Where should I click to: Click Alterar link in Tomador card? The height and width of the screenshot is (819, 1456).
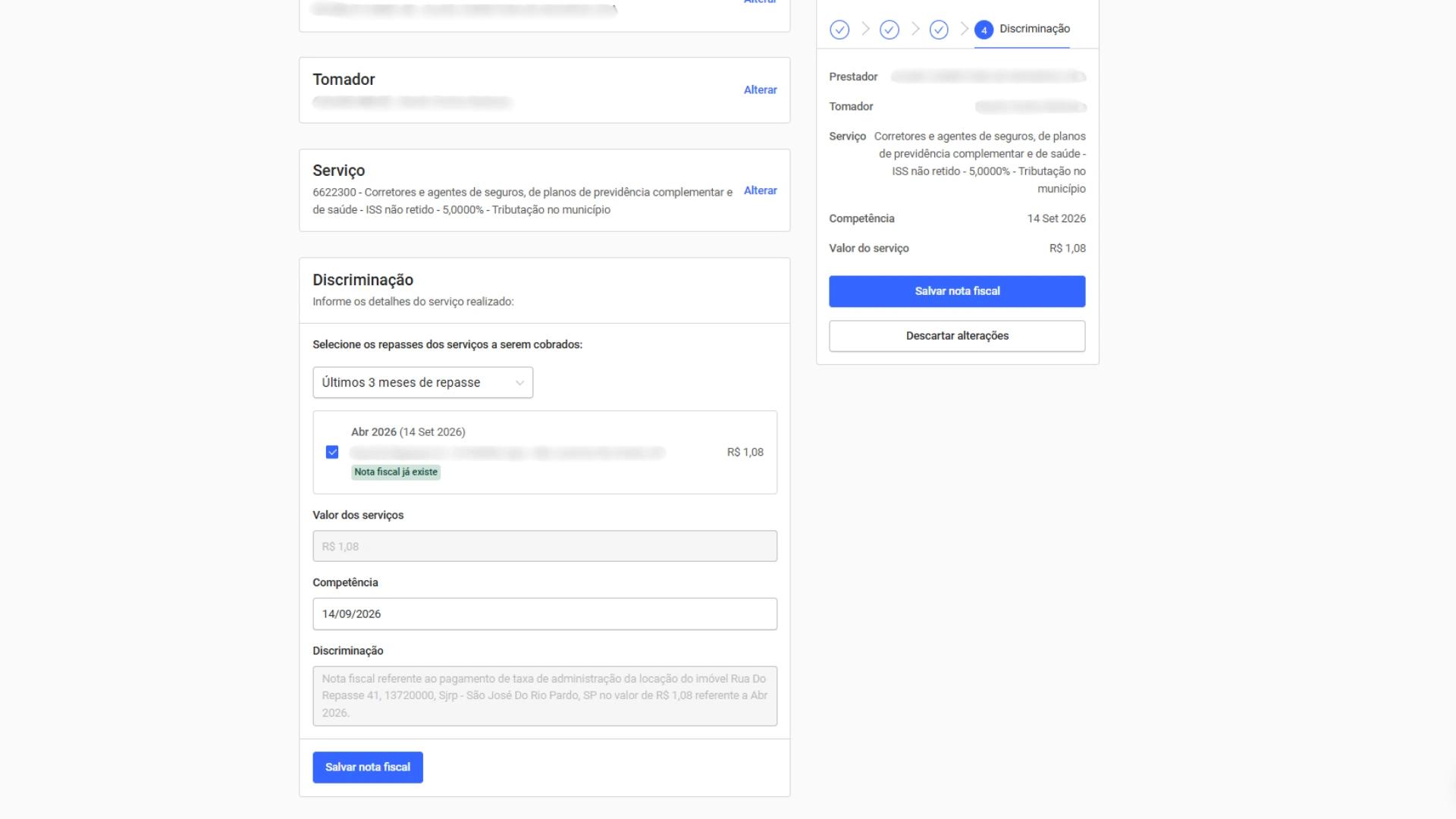760,89
